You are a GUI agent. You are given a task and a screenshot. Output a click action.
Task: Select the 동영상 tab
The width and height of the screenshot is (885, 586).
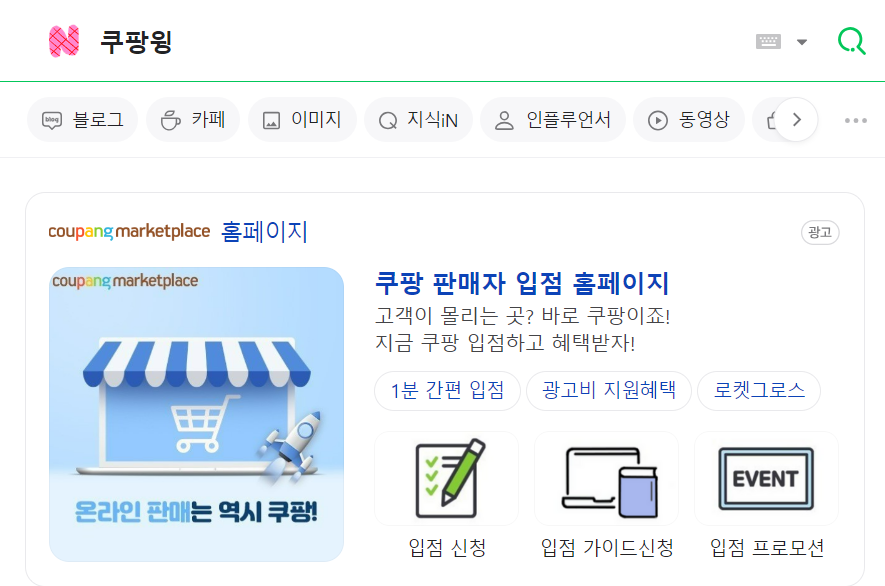pos(689,120)
